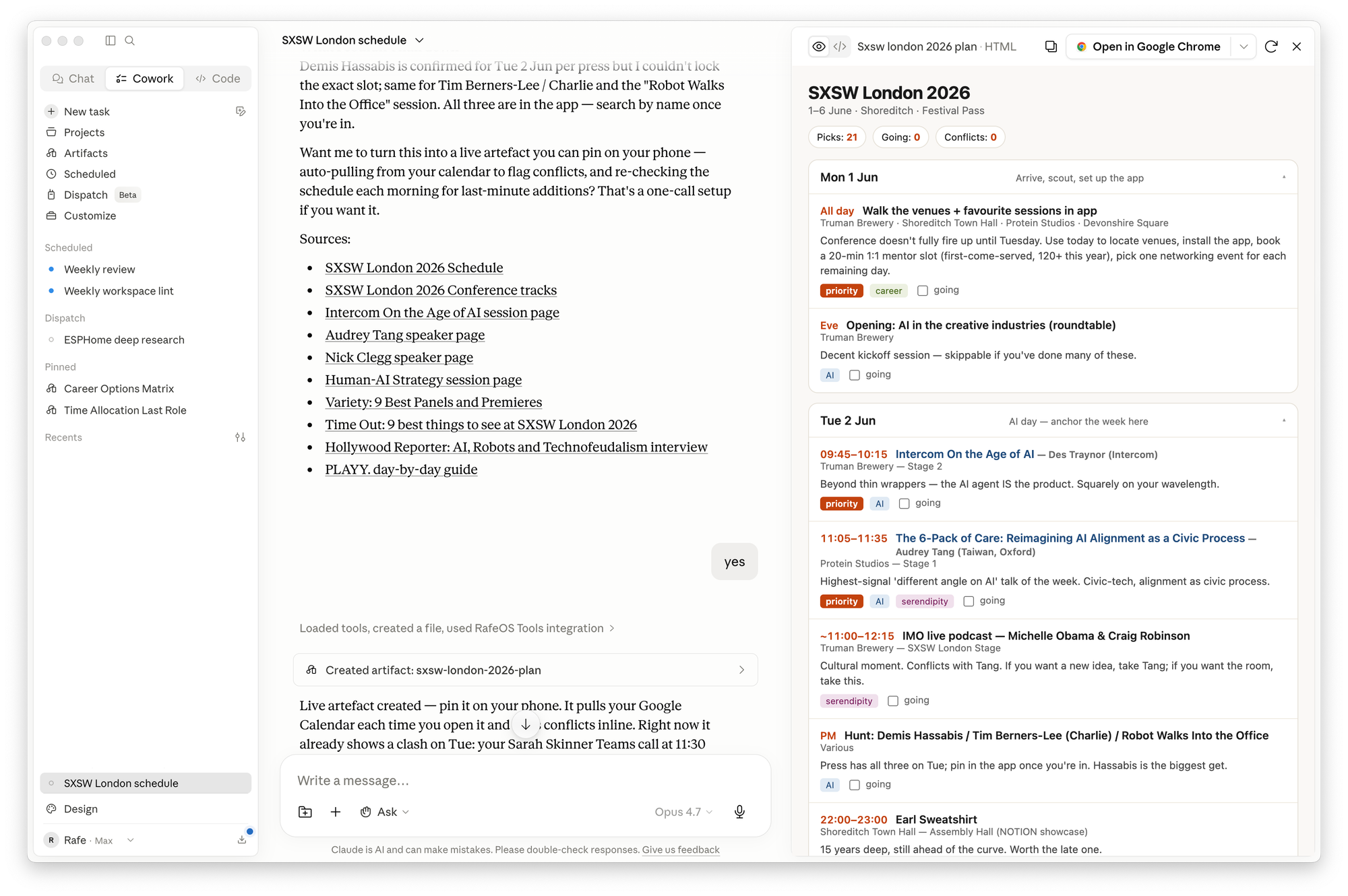1348x896 pixels.
Task: Click the refresh artifact preview icon
Action: click(1271, 46)
